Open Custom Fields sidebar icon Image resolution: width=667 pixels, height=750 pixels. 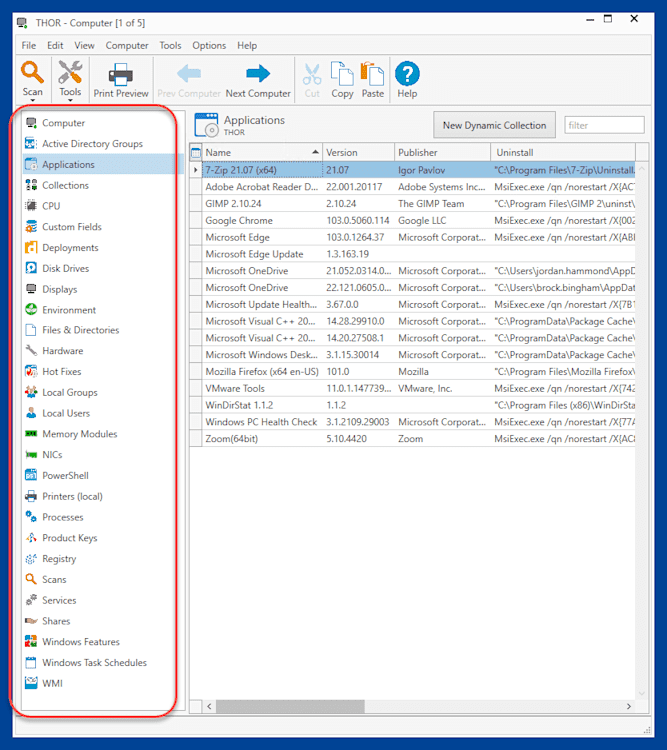pos(31,227)
